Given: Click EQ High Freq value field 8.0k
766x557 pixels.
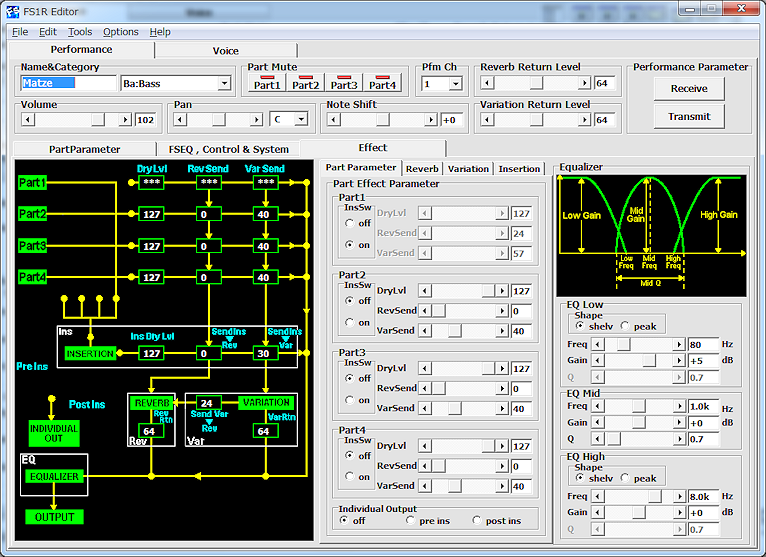Looking at the screenshot, I should click(703, 496).
